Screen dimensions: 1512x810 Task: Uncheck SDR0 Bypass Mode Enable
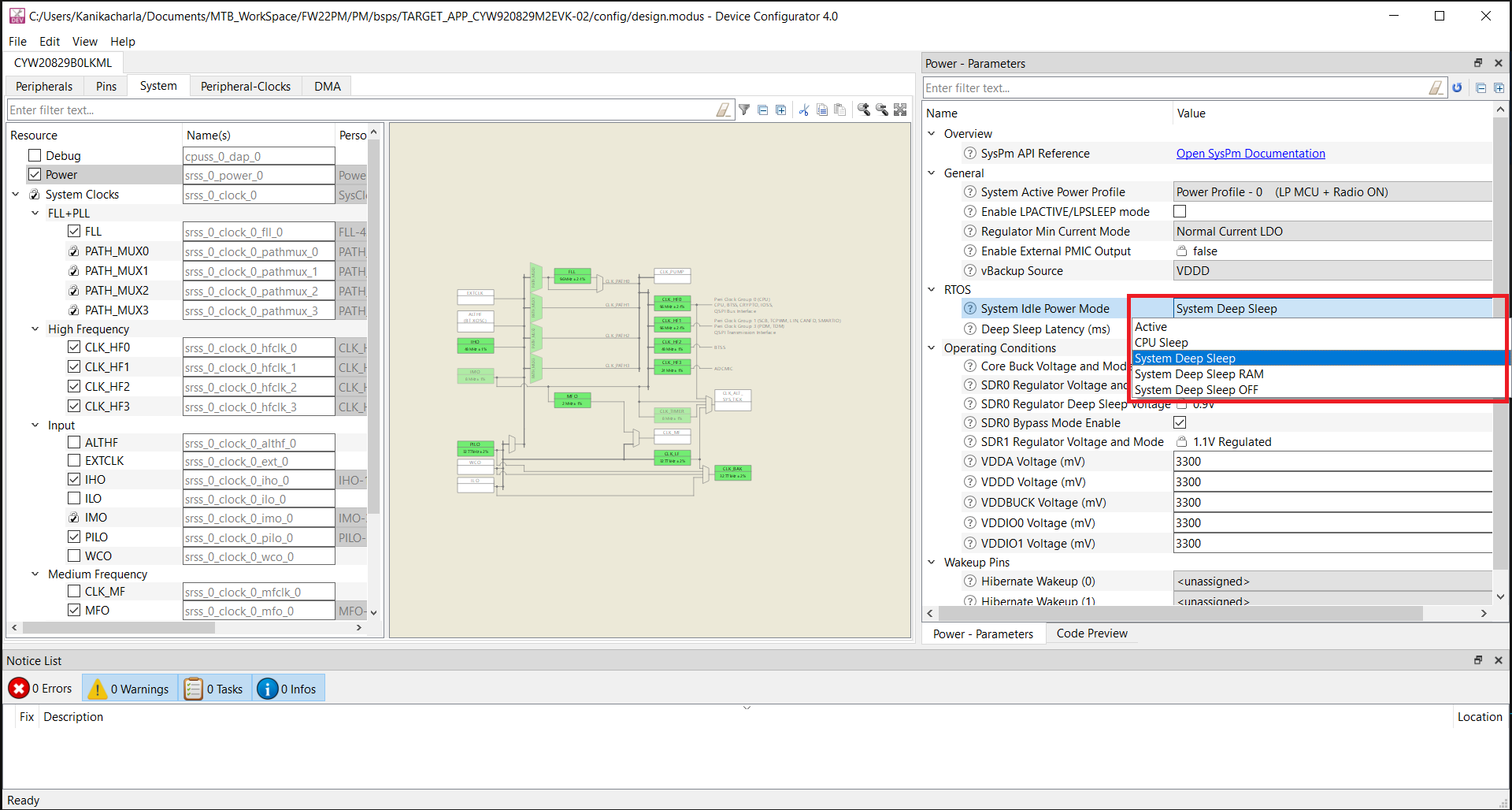[1180, 422]
